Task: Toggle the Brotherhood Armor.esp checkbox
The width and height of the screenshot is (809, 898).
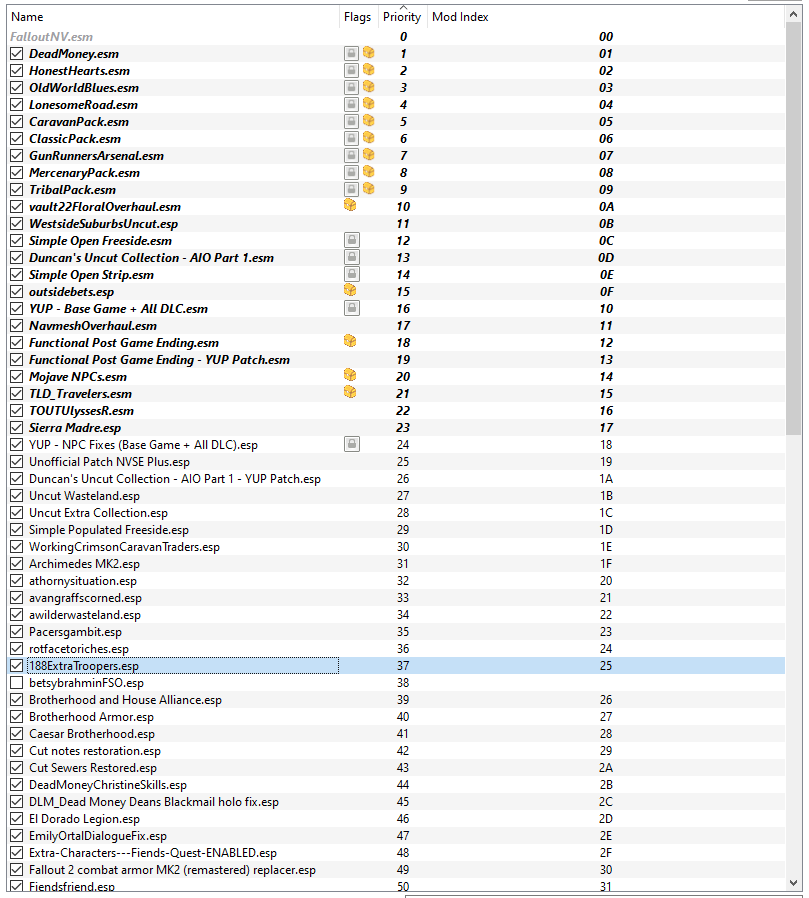Action: [x=17, y=716]
